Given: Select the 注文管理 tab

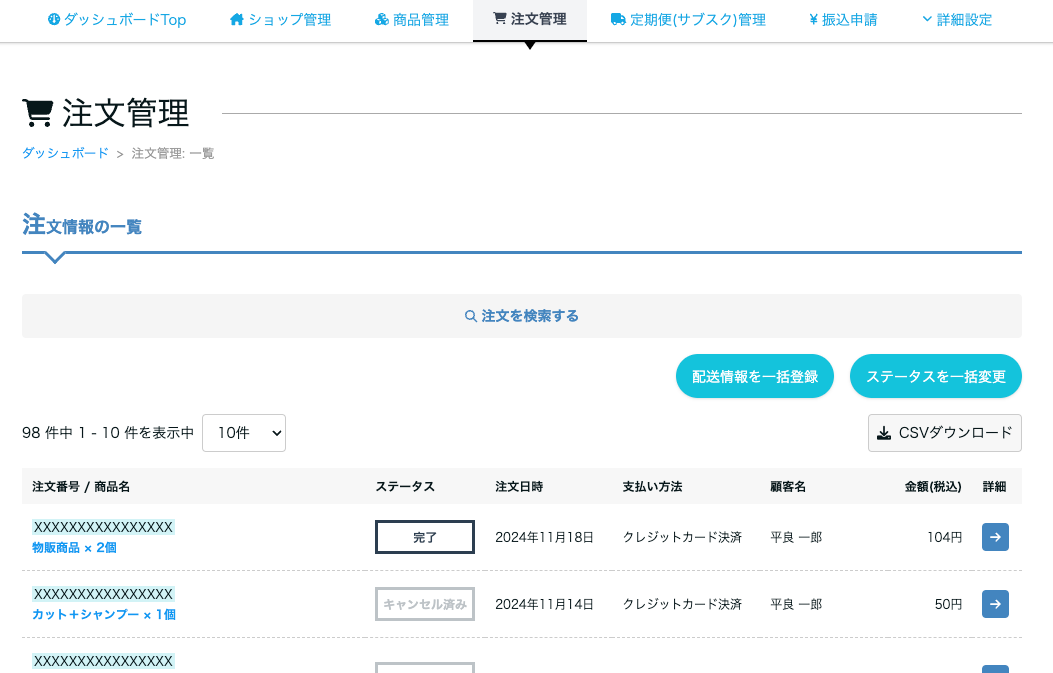Looking at the screenshot, I should (529, 20).
